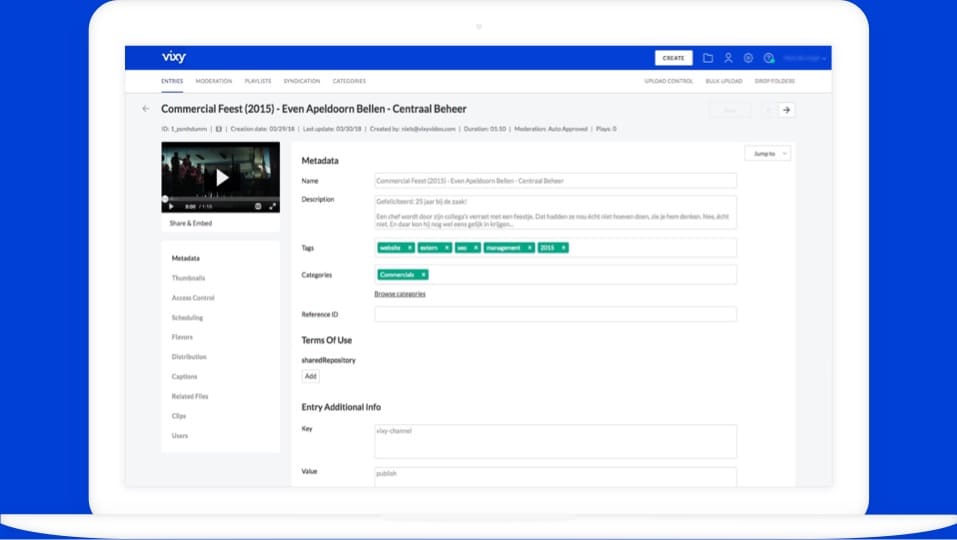The width and height of the screenshot is (957, 540).
Task: Open the settings gear icon in header
Action: [748, 58]
